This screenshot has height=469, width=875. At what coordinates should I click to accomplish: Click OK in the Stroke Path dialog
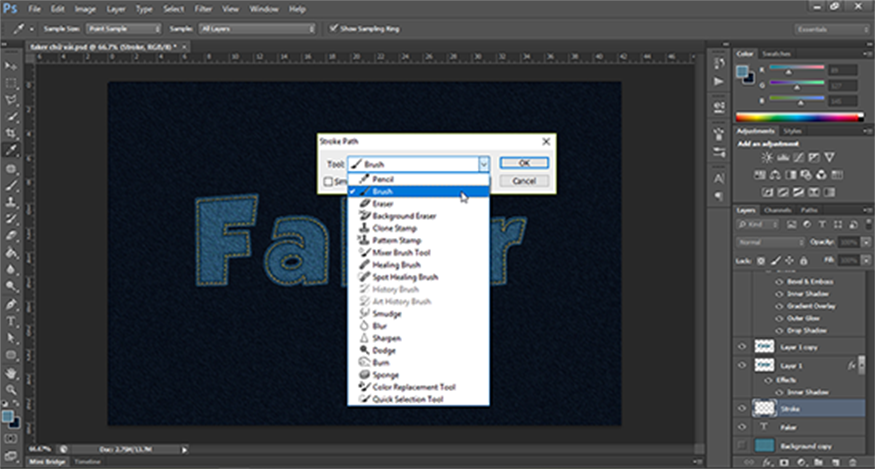tap(523, 162)
